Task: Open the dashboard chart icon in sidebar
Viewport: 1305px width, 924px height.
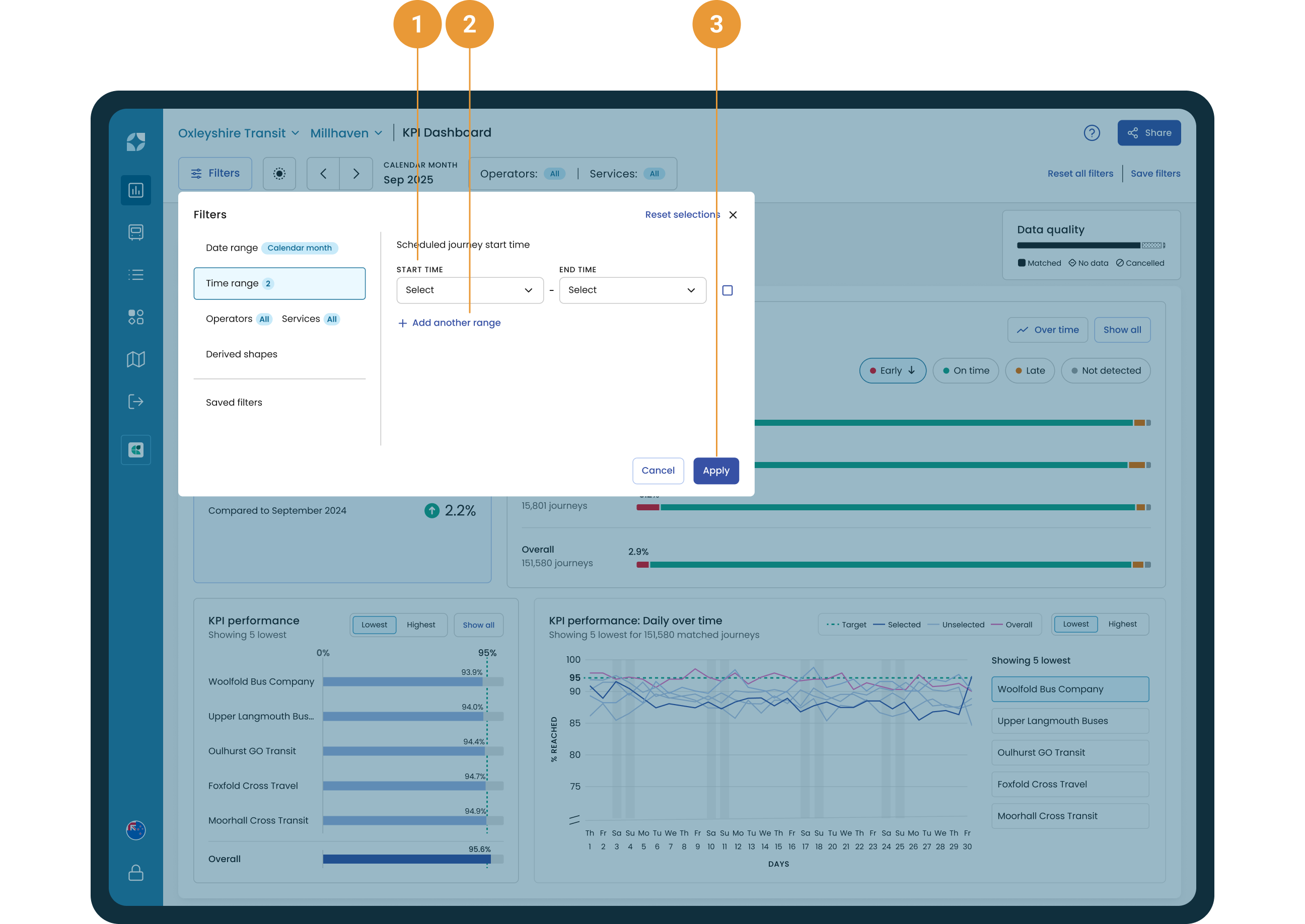Action: coord(135,190)
